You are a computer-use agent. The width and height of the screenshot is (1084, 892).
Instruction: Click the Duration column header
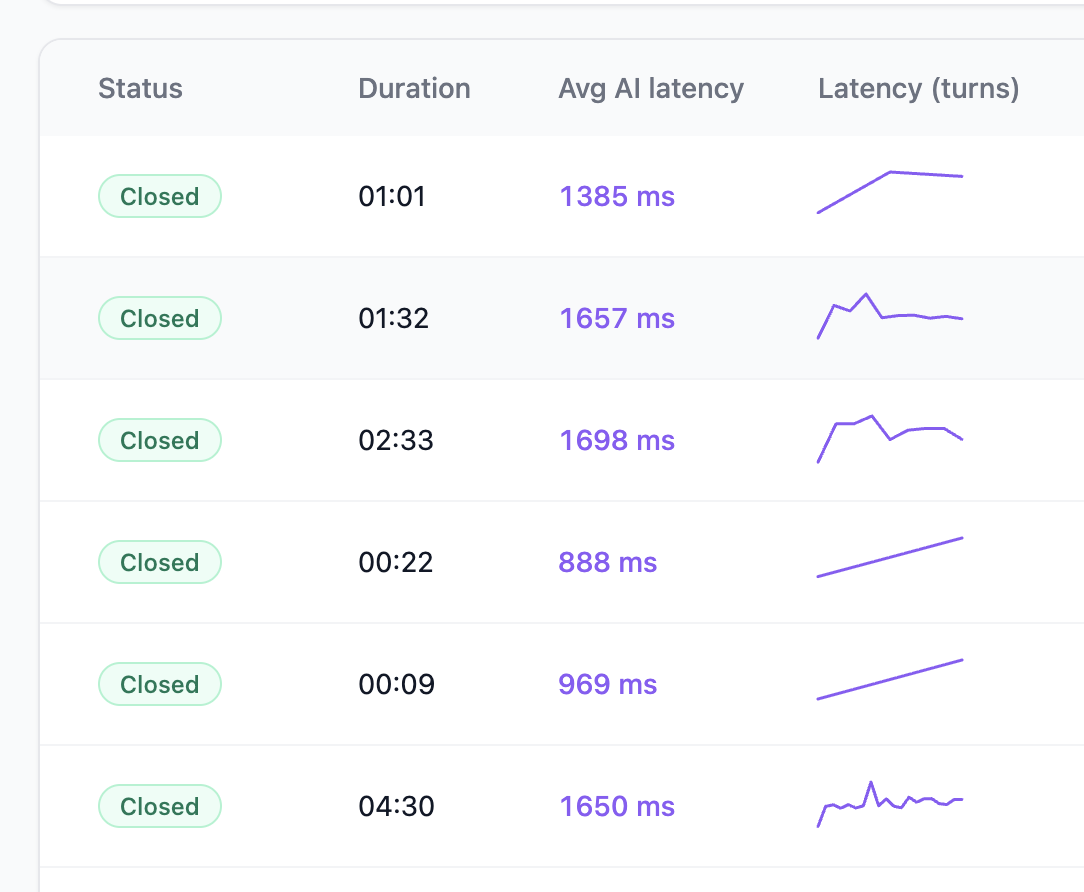[414, 89]
